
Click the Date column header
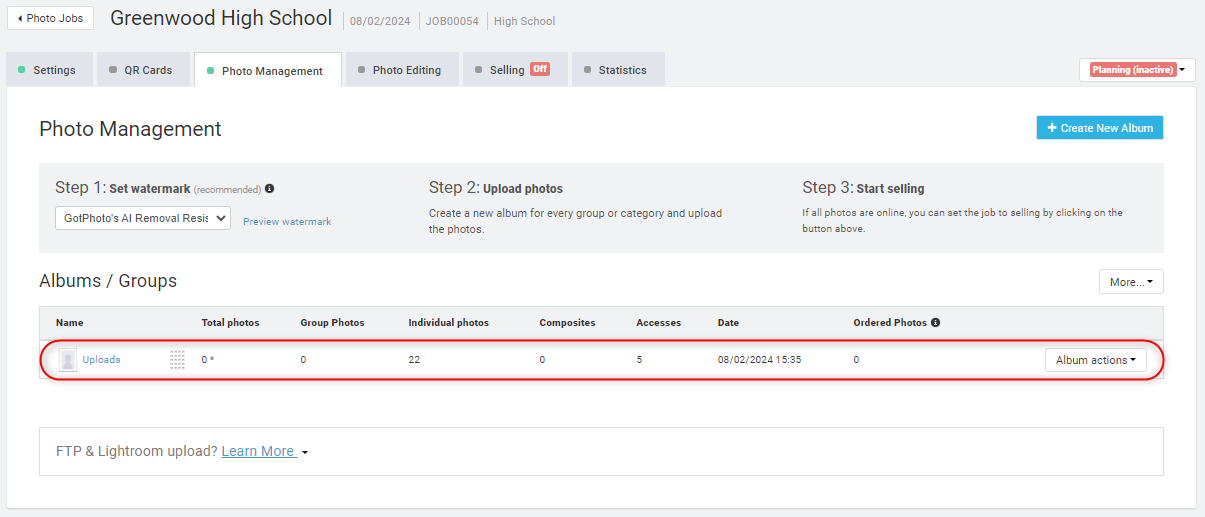(728, 323)
